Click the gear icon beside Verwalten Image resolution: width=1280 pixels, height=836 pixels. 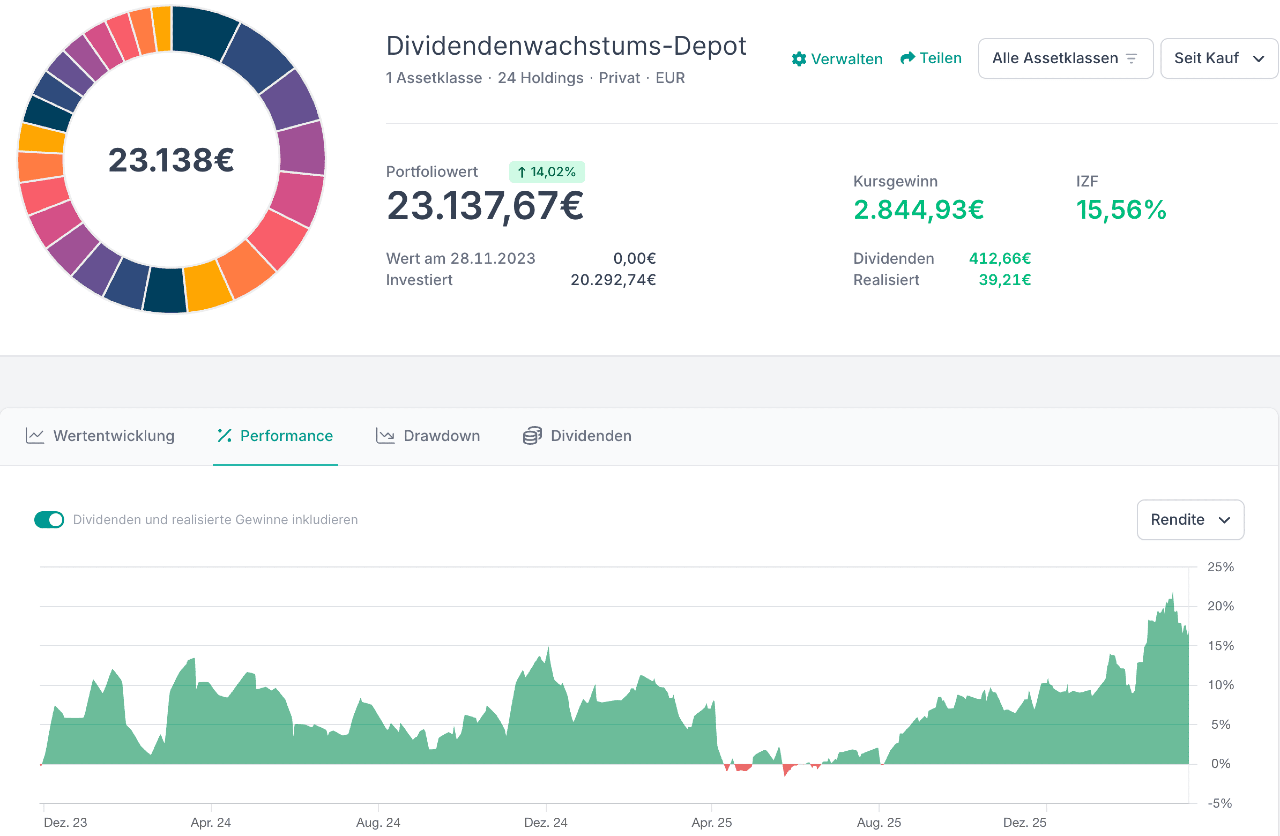(x=798, y=59)
